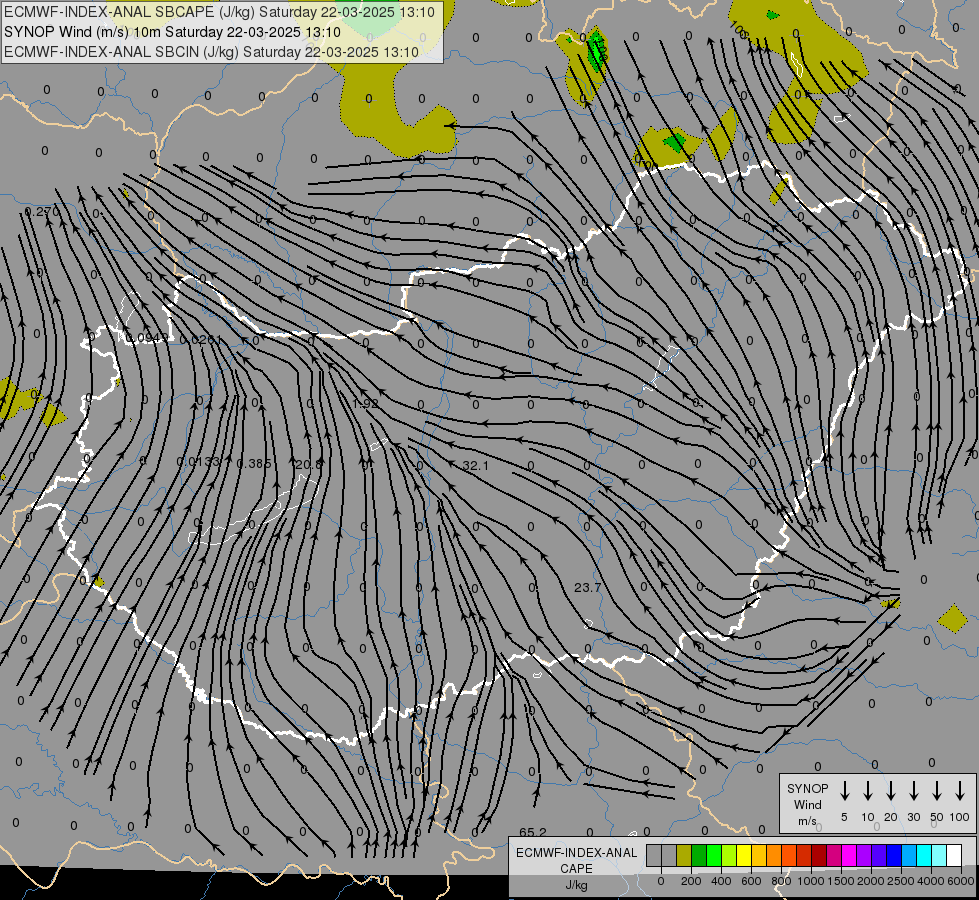Click the 6000 label under color scale

point(961,881)
